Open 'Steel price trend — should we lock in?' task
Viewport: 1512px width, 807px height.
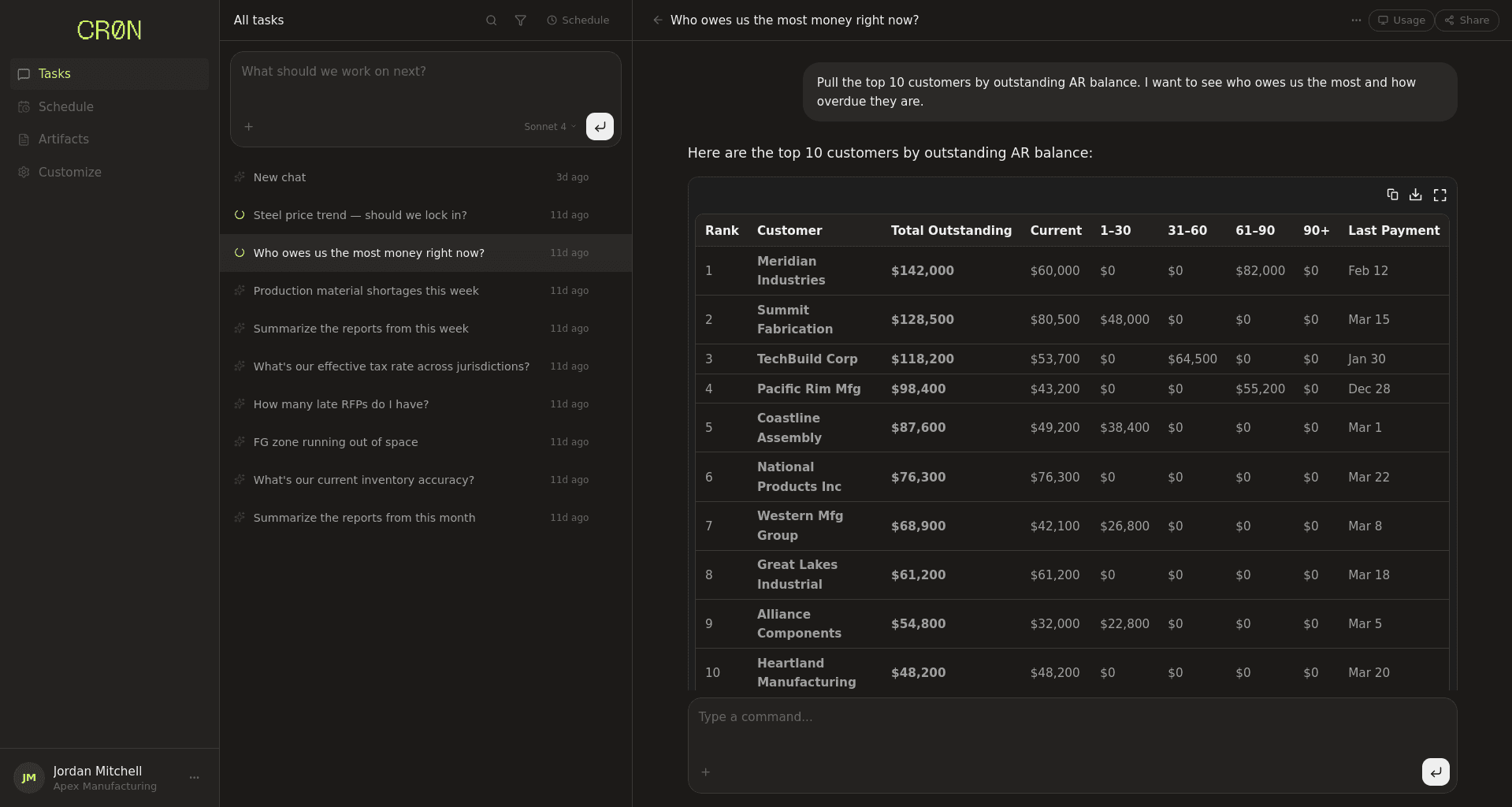(425, 215)
